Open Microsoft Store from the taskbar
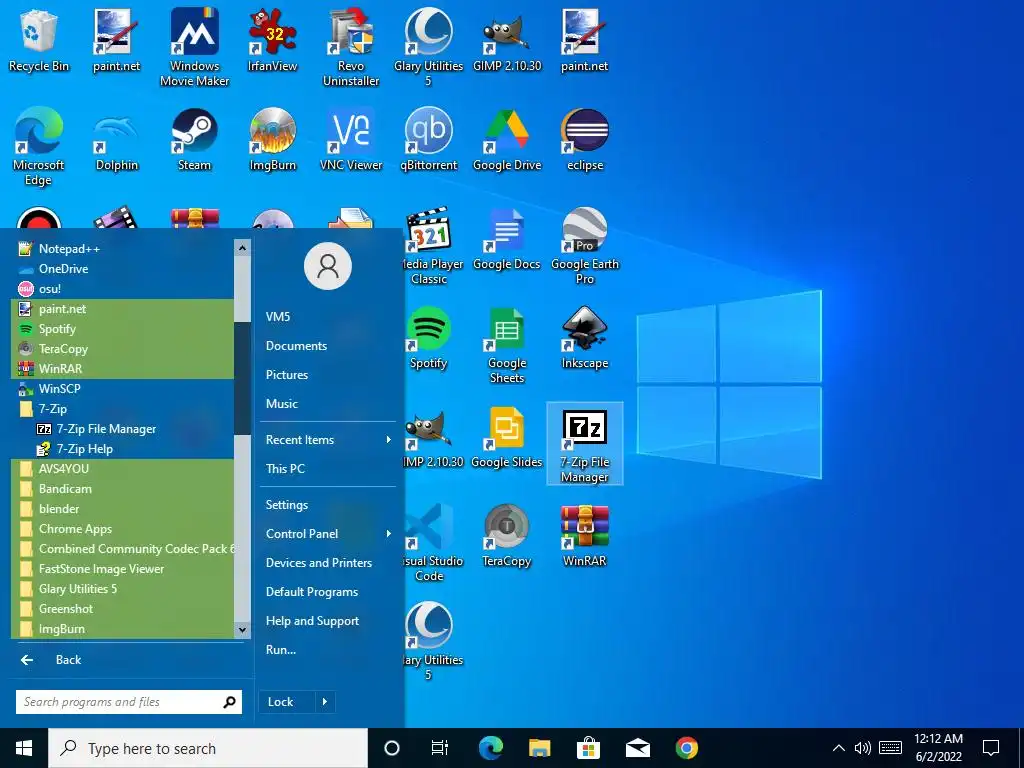This screenshot has width=1024, height=768. [x=588, y=748]
